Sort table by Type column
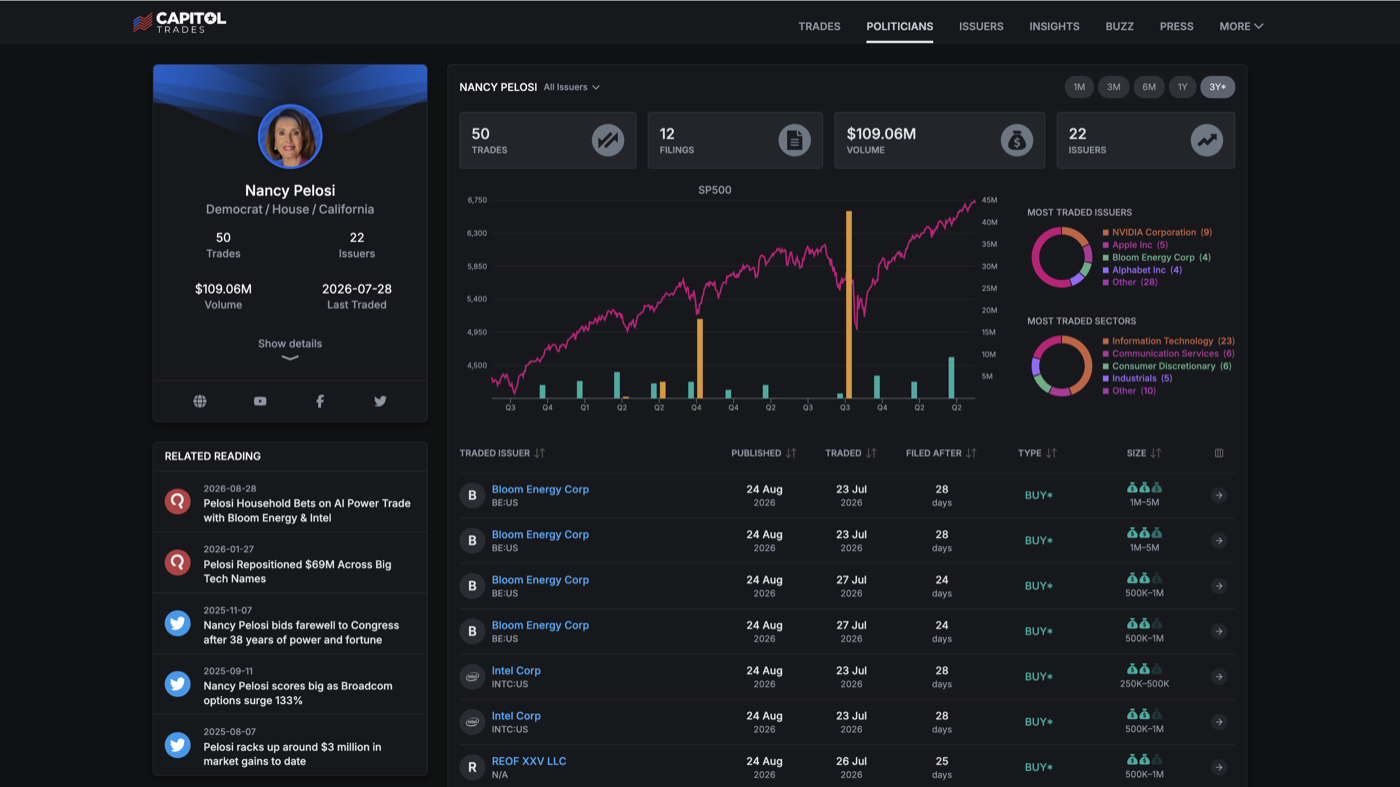The height and width of the screenshot is (787, 1400). 1037,453
